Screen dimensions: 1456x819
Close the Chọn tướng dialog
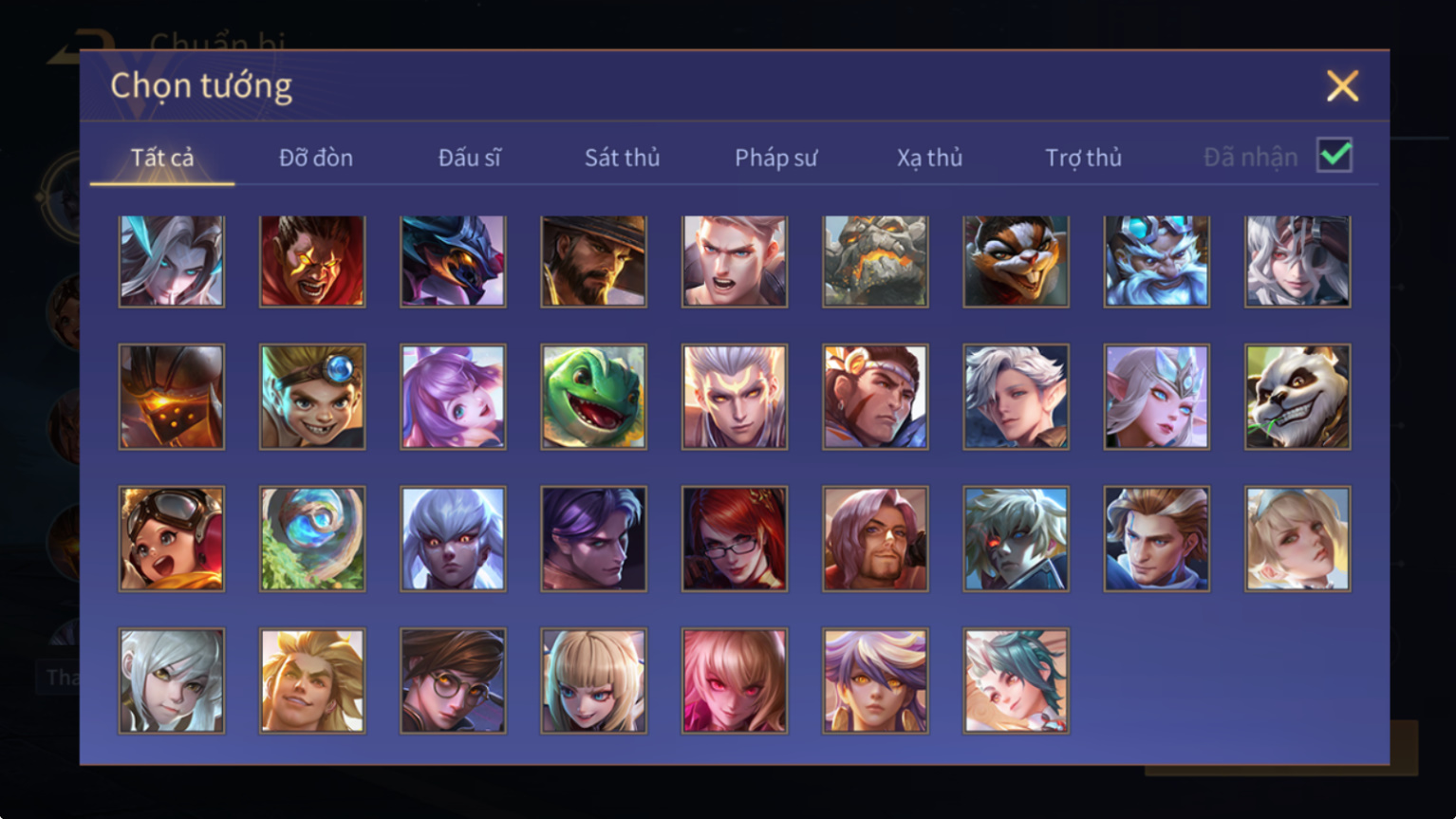tap(1342, 86)
